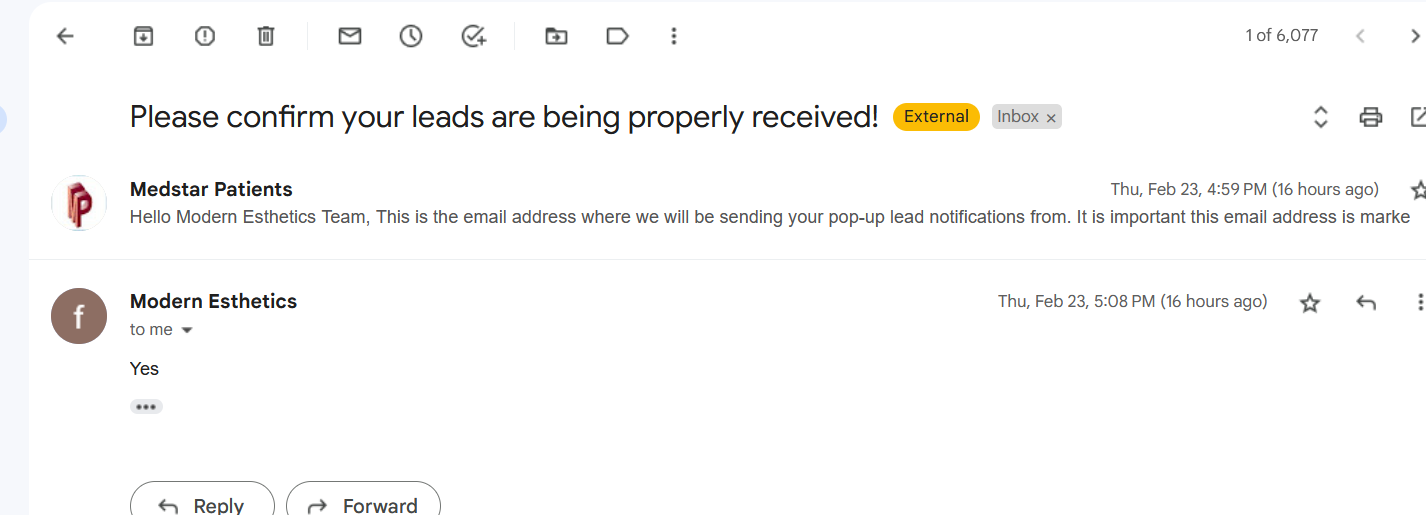Remove the Inbox label from conversation

[1051, 118]
